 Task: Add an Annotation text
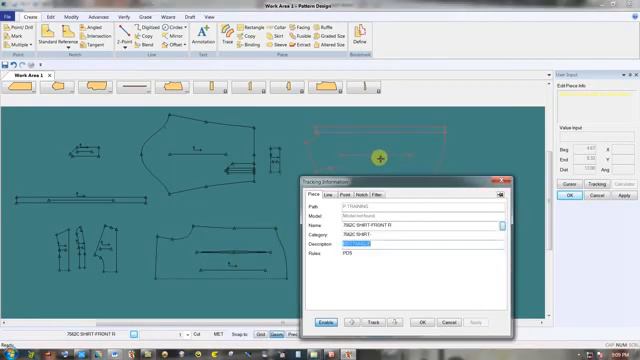(203, 35)
